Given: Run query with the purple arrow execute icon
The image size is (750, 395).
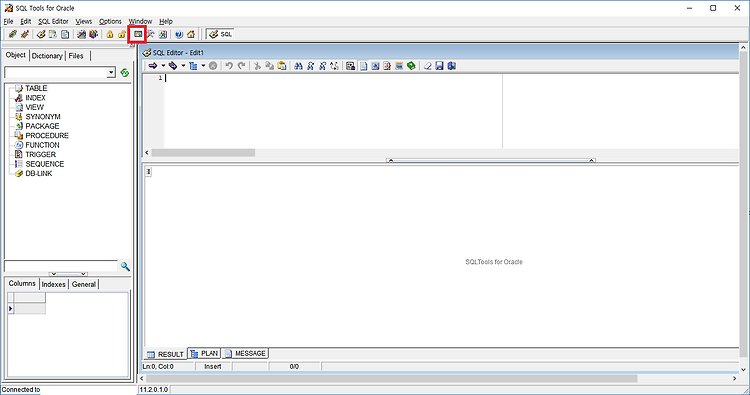Looking at the screenshot, I should coord(153,66).
